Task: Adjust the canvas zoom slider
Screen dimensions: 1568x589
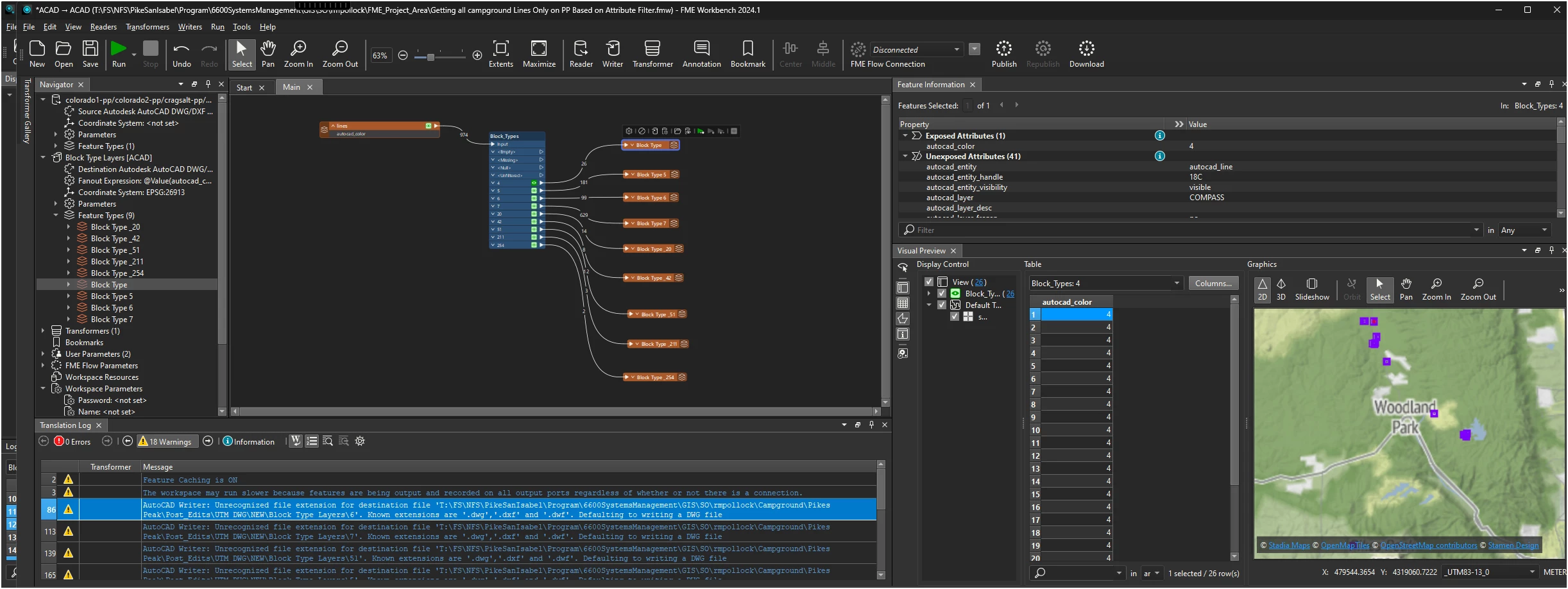Action: point(430,56)
